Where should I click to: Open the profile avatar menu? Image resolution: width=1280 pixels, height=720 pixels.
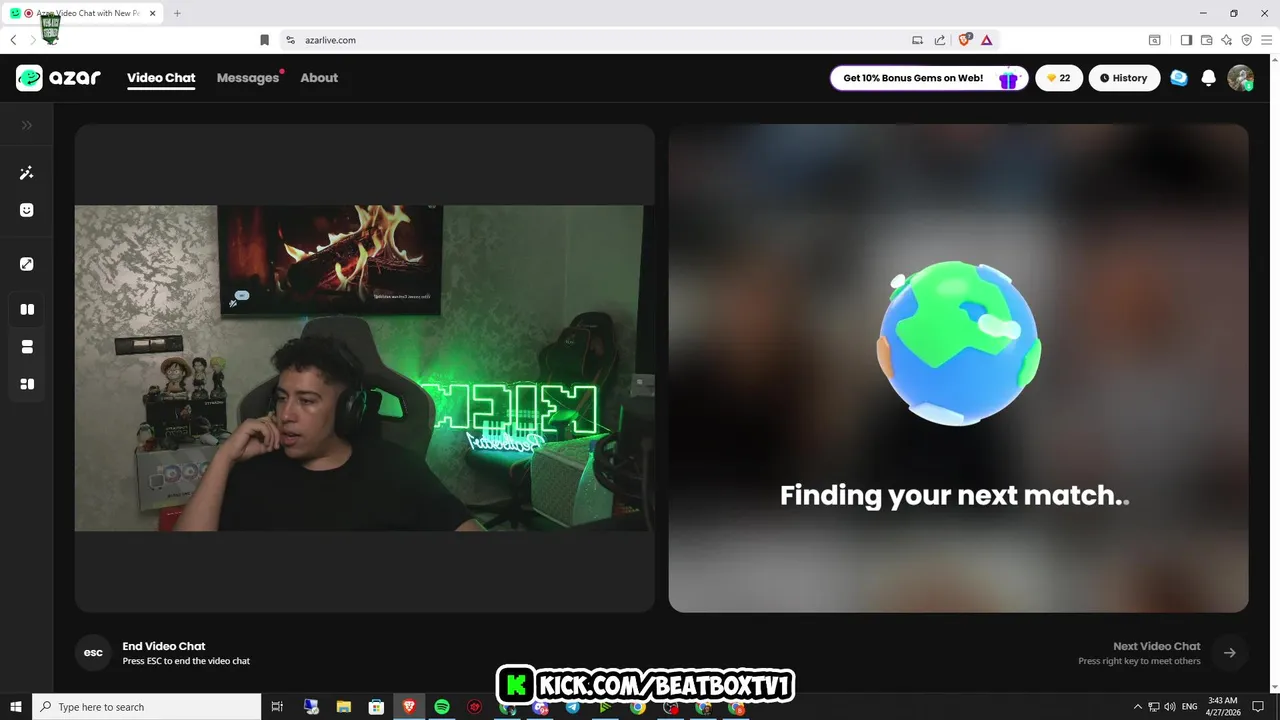pyautogui.click(x=1240, y=78)
